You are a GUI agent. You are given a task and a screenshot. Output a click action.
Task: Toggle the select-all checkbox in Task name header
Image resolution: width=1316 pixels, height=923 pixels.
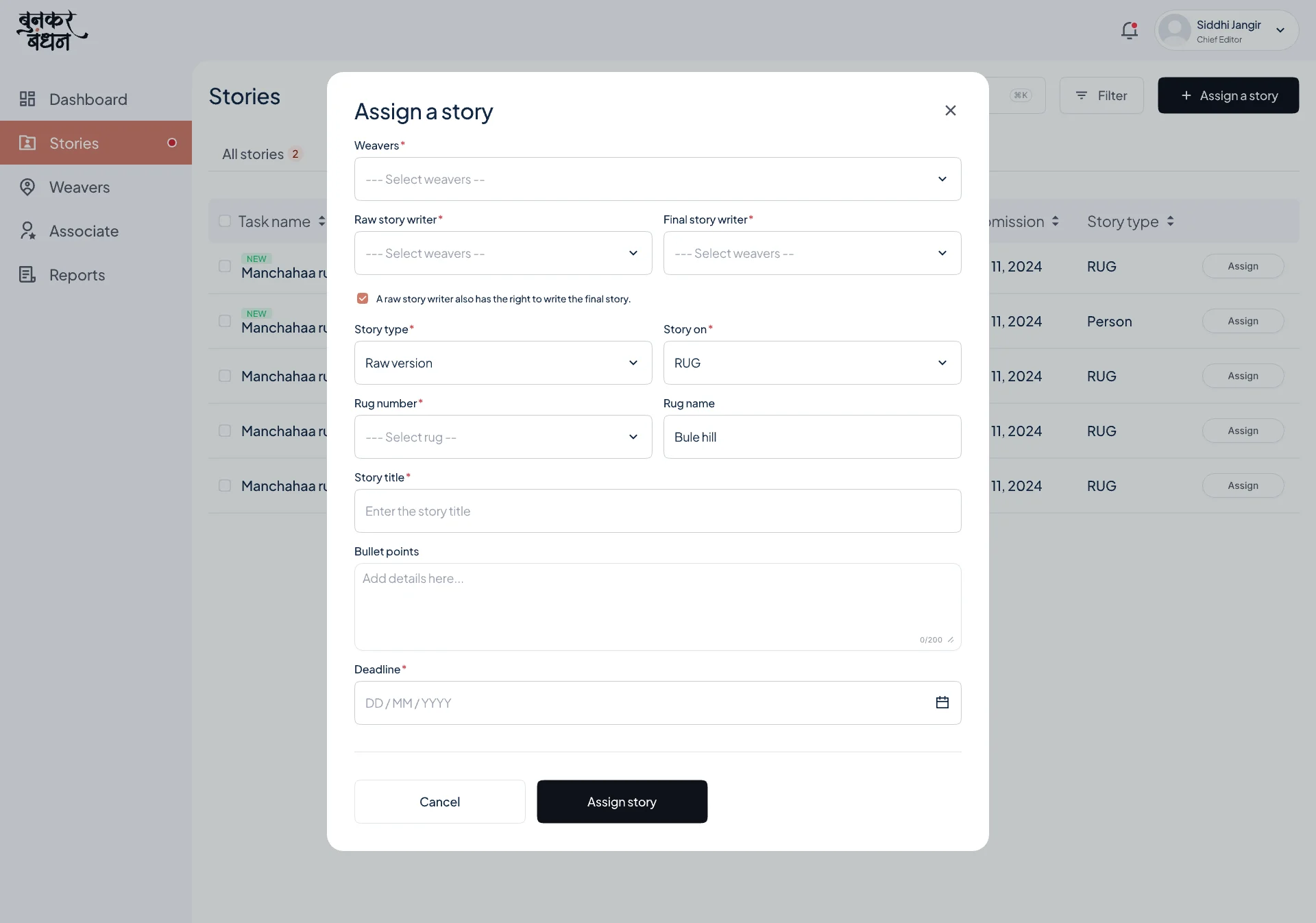pyautogui.click(x=225, y=221)
